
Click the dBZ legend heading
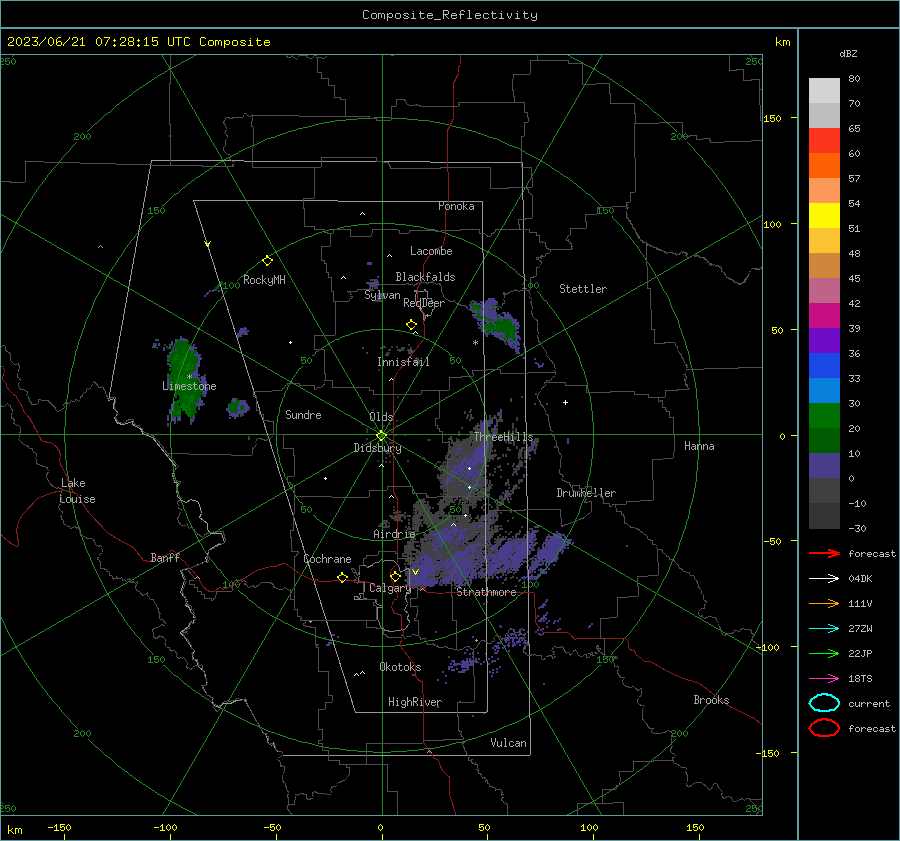(x=848, y=53)
